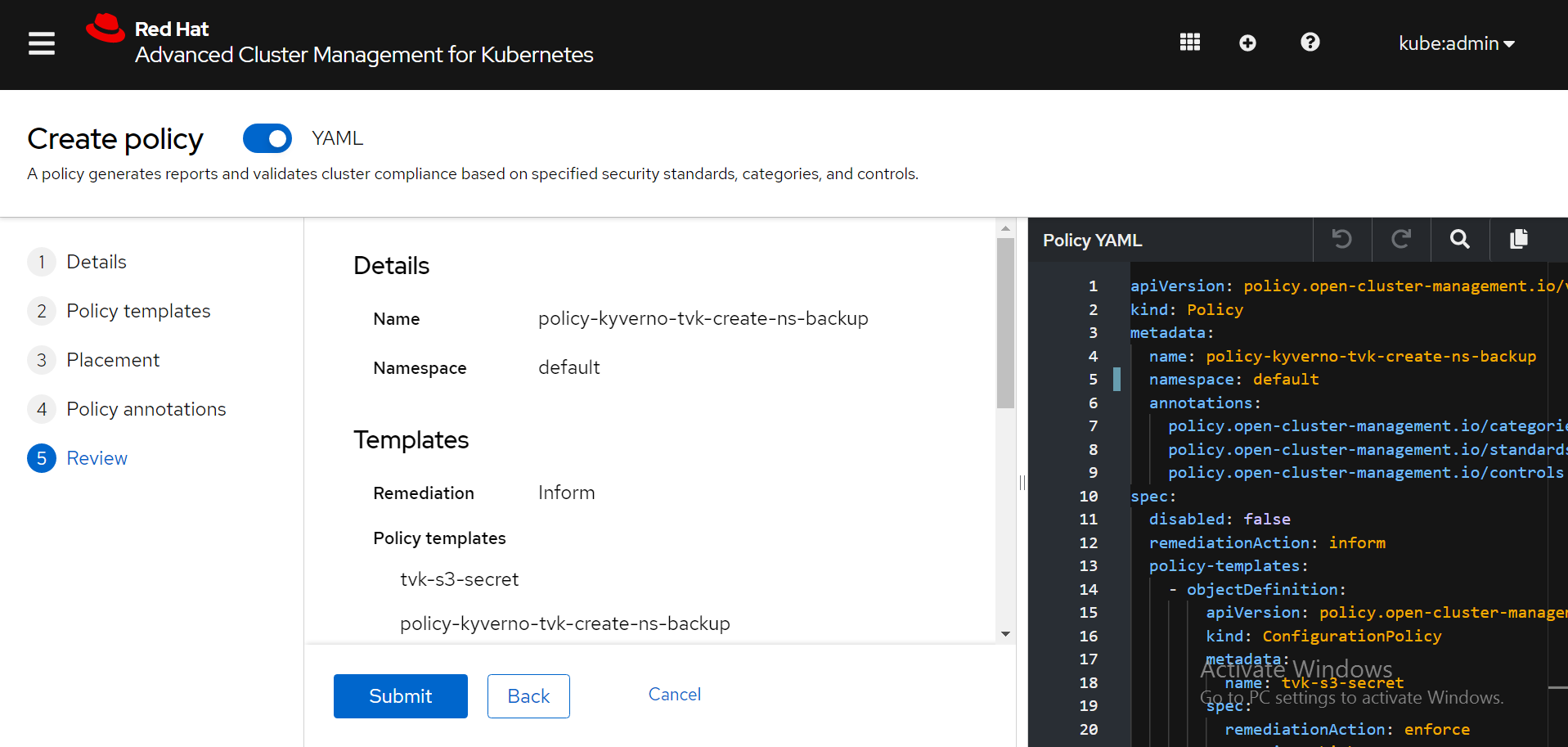Expand the kube:admin user dropdown
The width and height of the screenshot is (1568, 747).
tap(1456, 43)
